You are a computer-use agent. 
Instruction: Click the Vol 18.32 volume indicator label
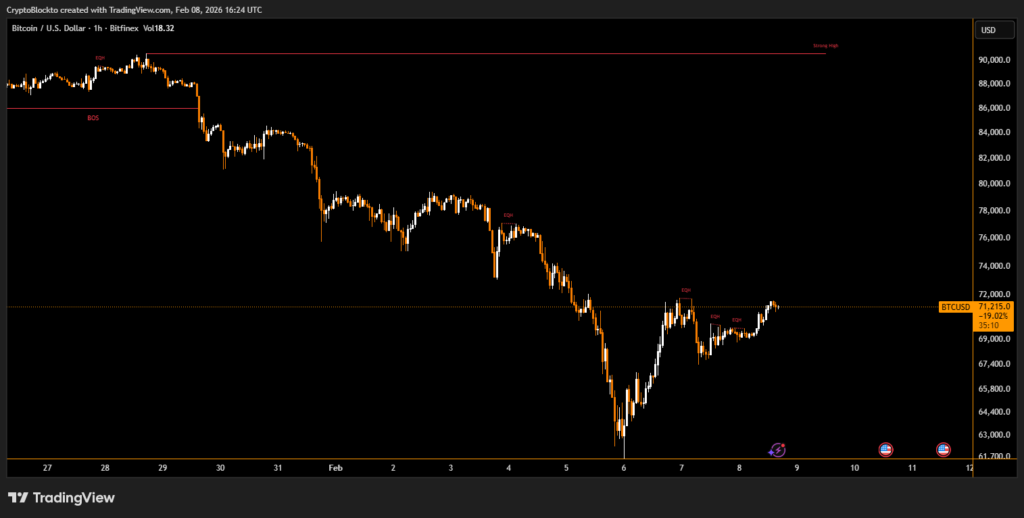pyautogui.click(x=159, y=28)
